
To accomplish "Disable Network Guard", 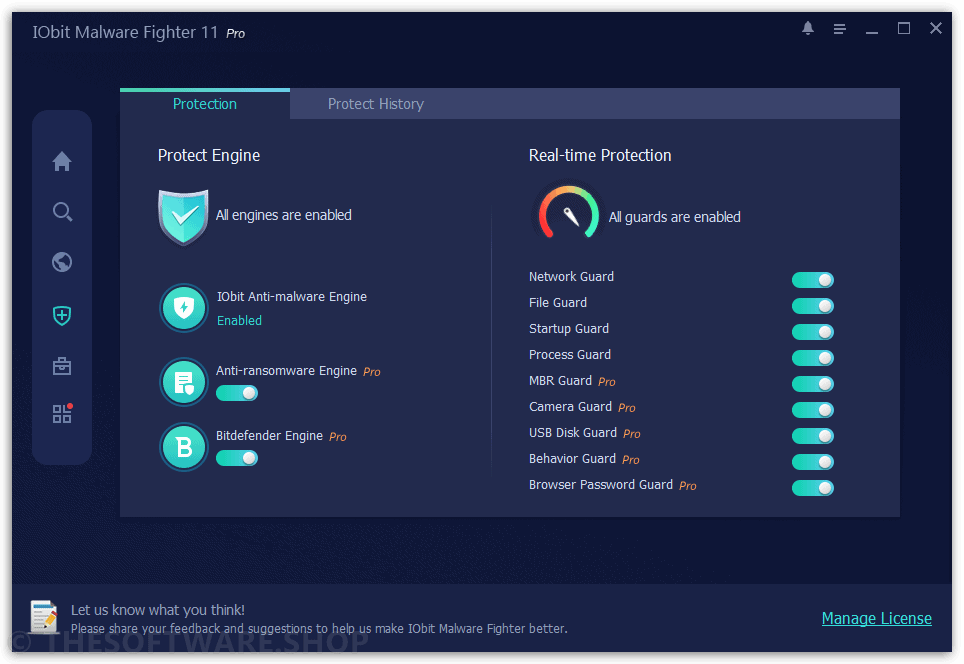I will (x=813, y=280).
